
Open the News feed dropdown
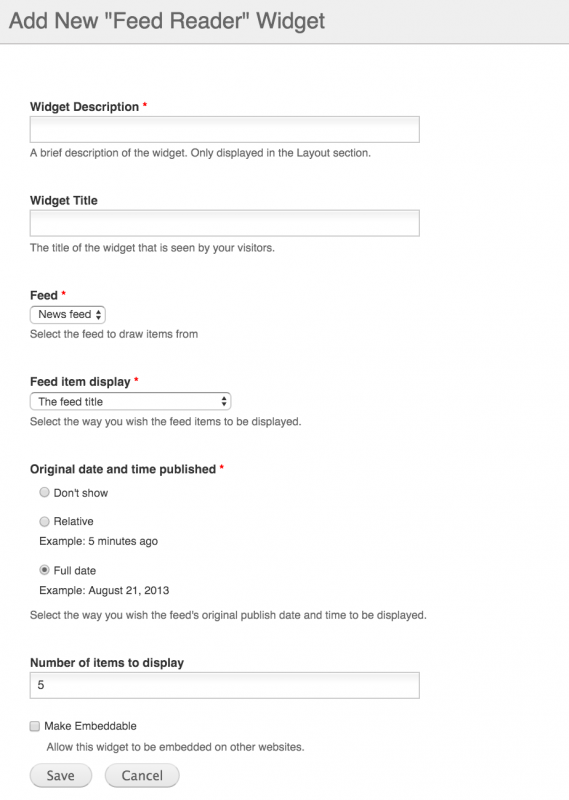[x=68, y=315]
